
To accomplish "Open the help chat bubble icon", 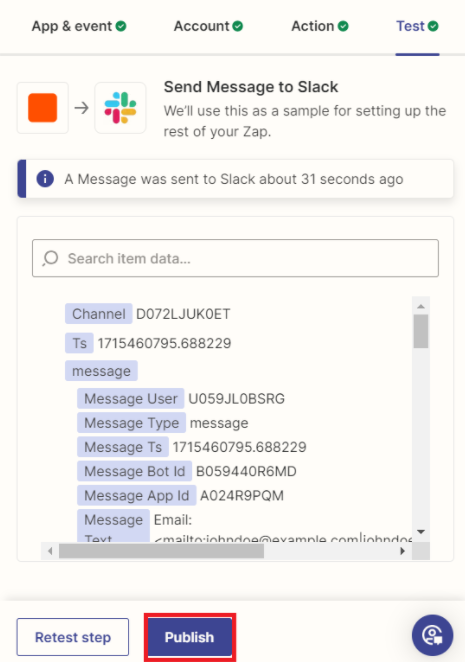I will coord(432,635).
